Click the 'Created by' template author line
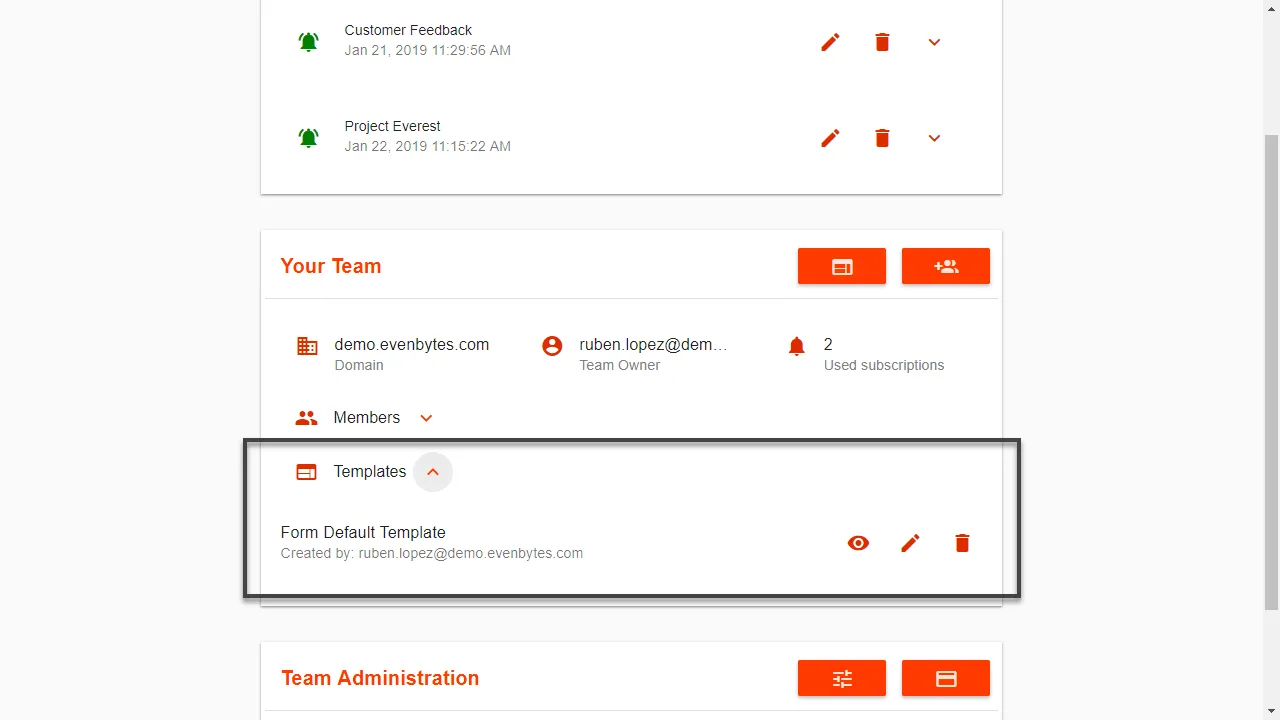Screen dimensions: 1280x720 (x=432, y=553)
